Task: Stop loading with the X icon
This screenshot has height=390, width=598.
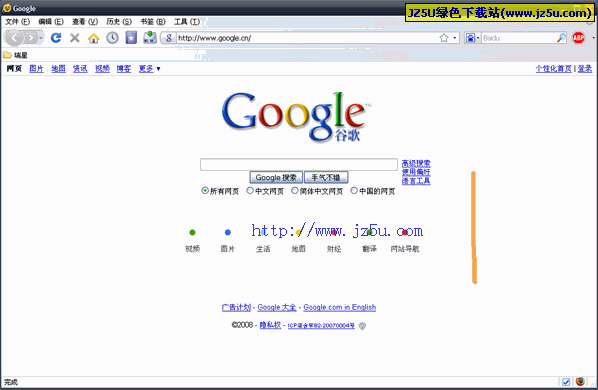Action: pos(75,38)
